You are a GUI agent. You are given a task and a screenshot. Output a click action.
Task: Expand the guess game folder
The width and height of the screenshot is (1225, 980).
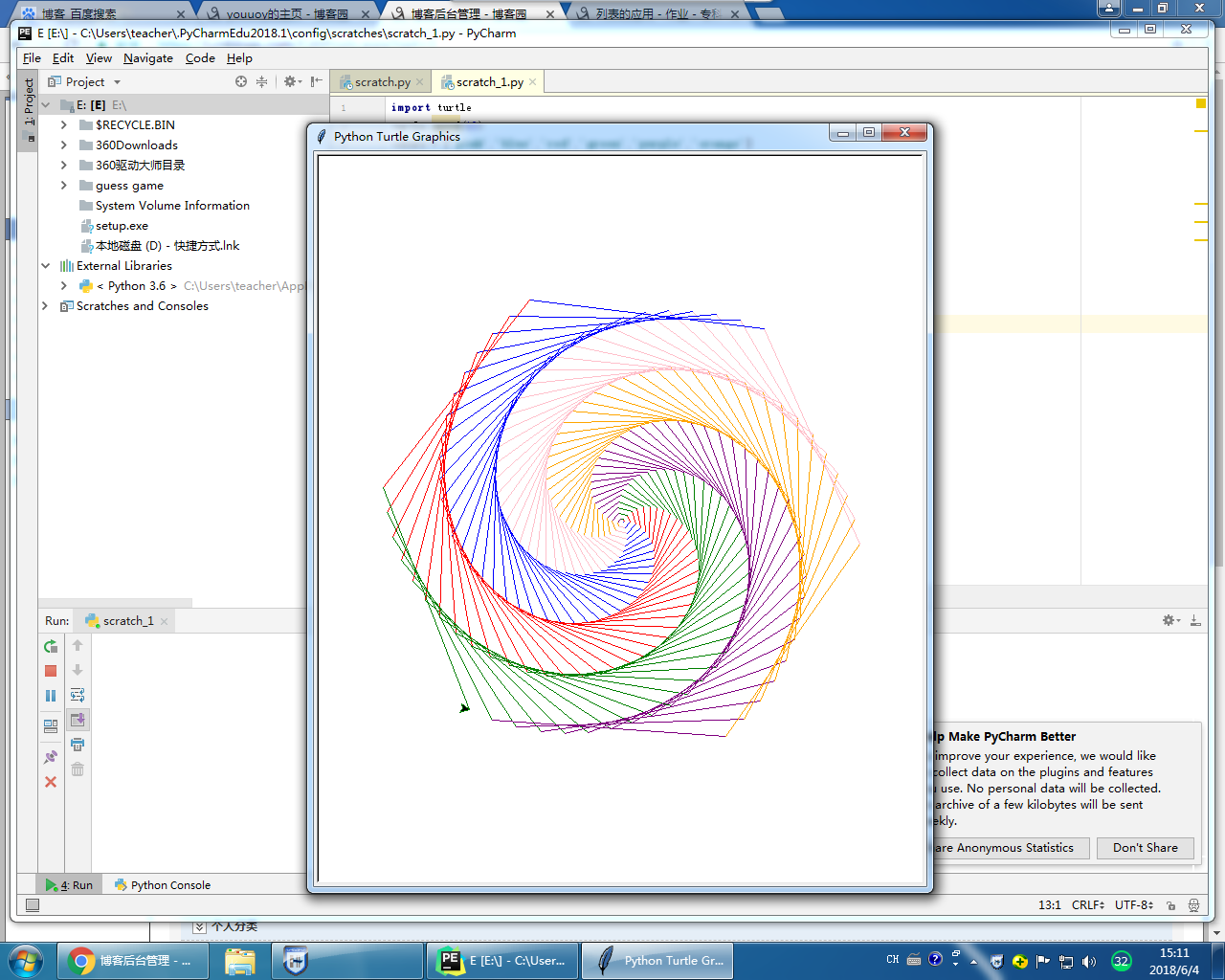point(64,186)
